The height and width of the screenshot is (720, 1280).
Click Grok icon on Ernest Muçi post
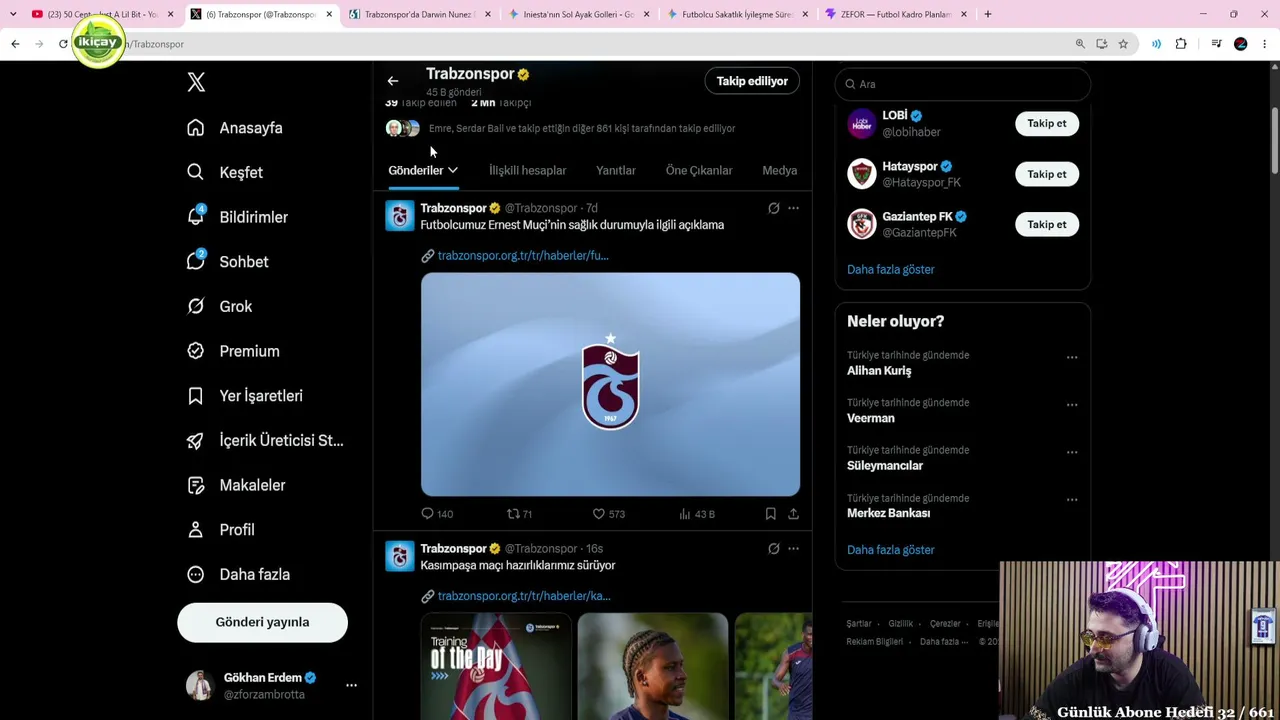click(773, 208)
